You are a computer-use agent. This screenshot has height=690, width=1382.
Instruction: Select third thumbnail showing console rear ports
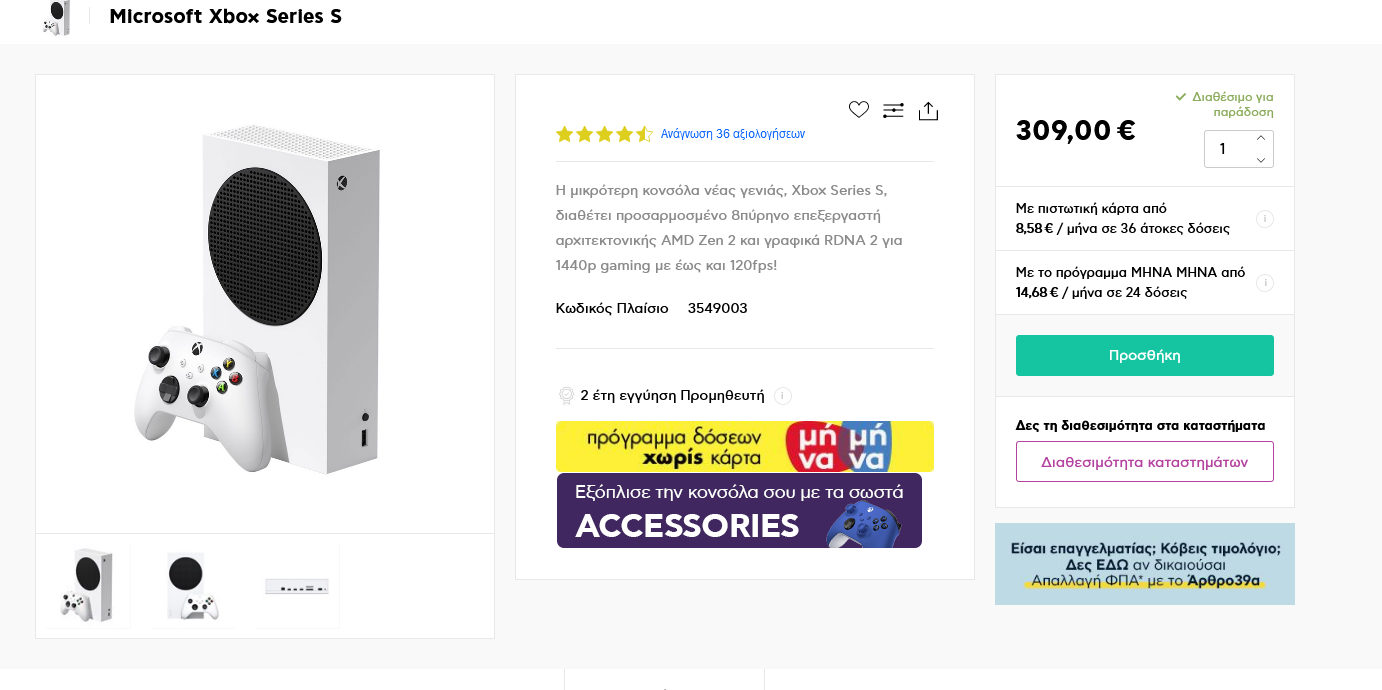(x=297, y=586)
